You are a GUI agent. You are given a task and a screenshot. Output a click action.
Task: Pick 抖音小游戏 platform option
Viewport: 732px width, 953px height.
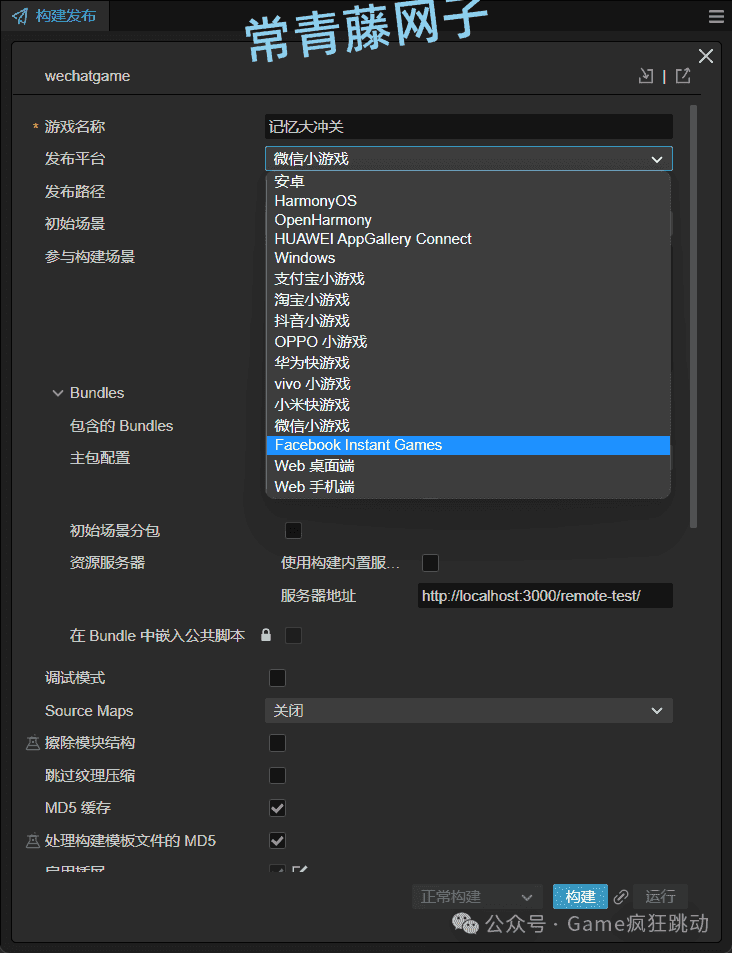click(468, 320)
